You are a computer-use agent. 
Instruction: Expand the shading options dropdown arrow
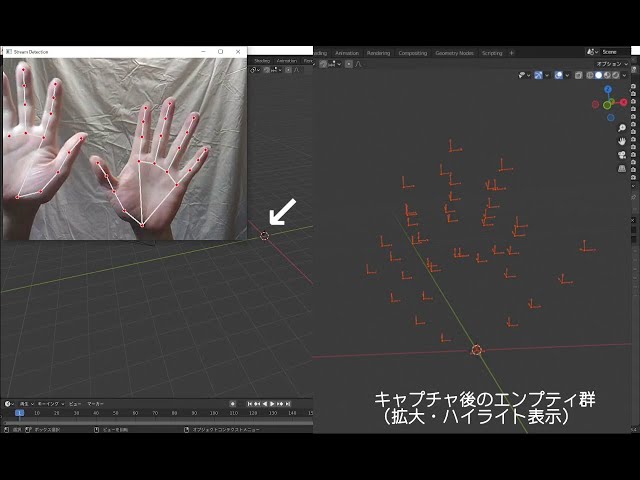coord(626,75)
